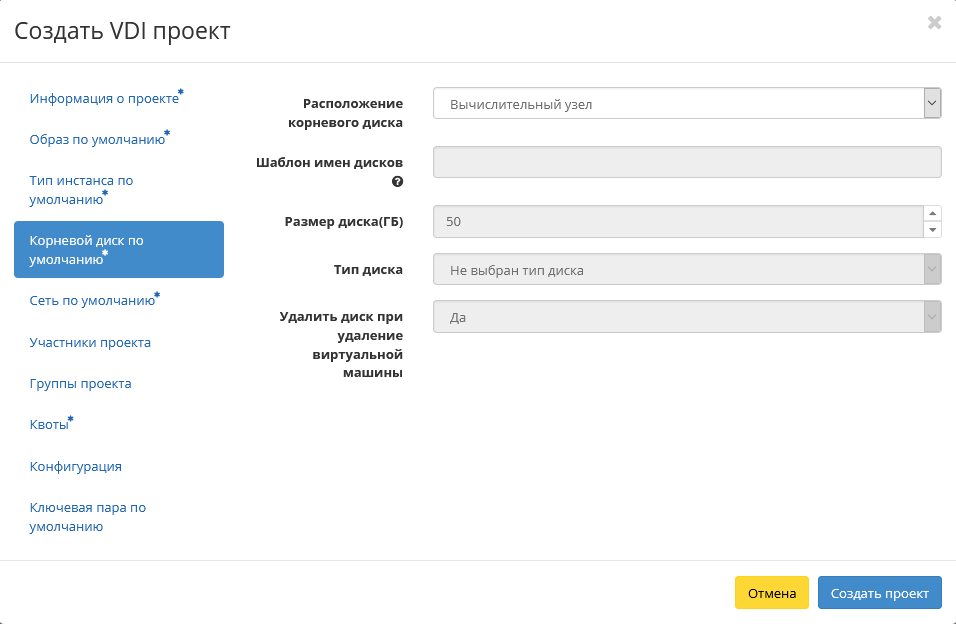The image size is (956, 624).
Task: Expand Удалить диск при удаление dropdown
Action: click(x=687, y=317)
